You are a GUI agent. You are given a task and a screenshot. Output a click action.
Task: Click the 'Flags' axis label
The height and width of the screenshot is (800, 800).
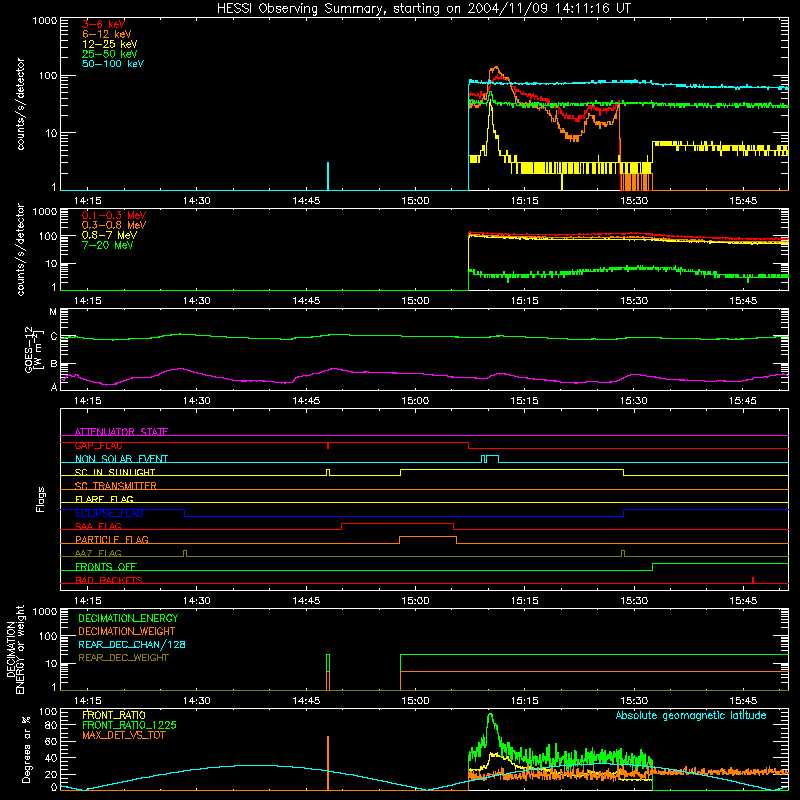click(x=40, y=499)
